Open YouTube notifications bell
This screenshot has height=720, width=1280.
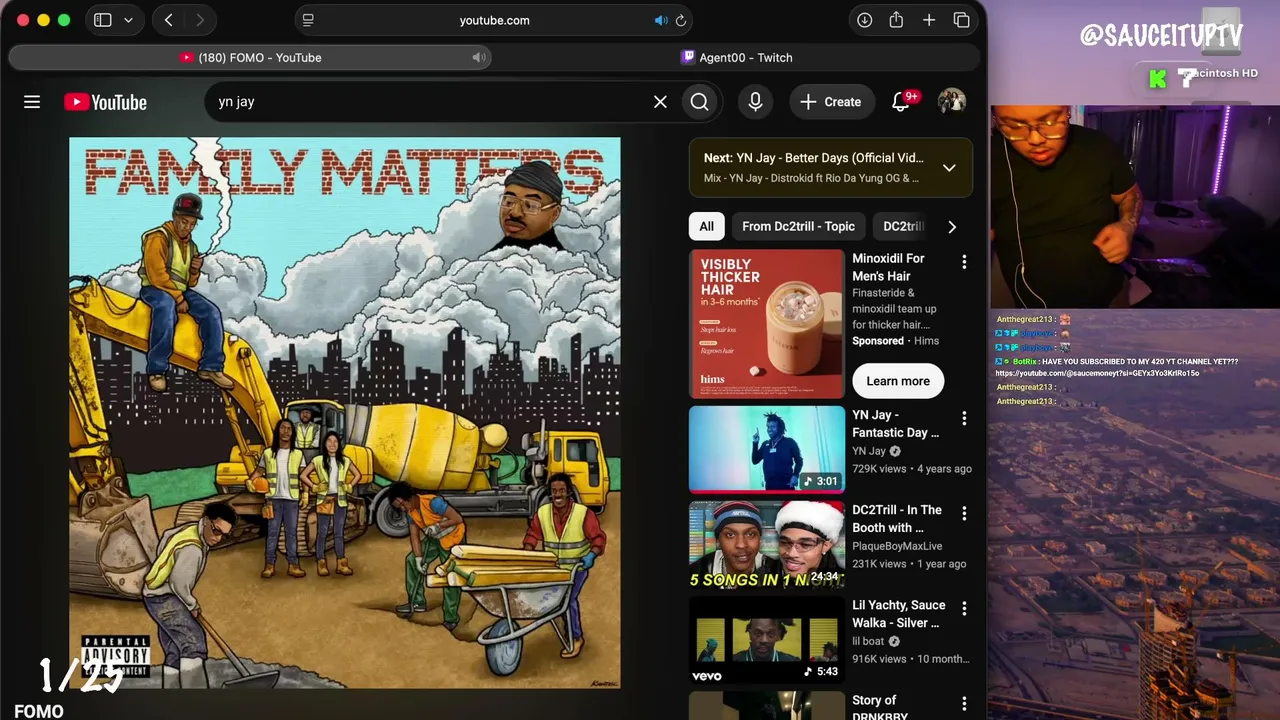(901, 102)
